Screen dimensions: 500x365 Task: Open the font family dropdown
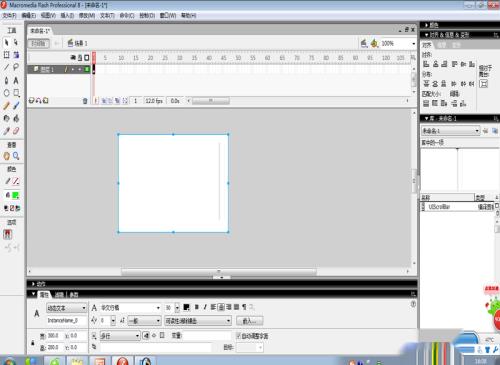(x=130, y=308)
